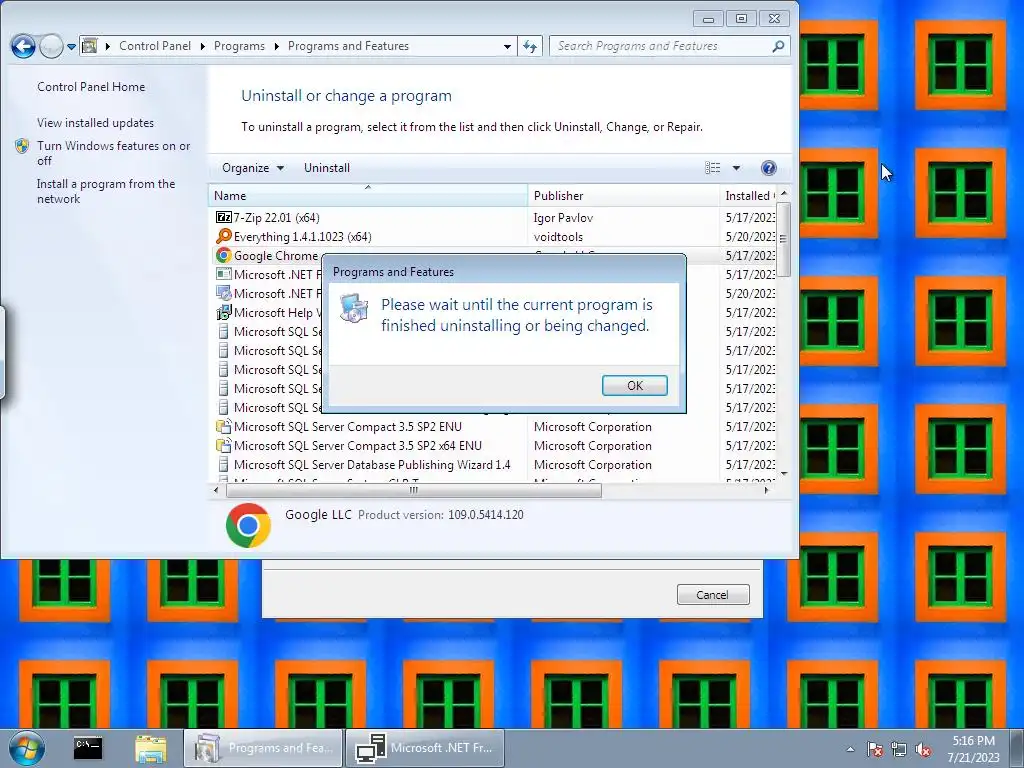Click the Action Center flag tray icon
This screenshot has width=1024, height=768.
874,749
